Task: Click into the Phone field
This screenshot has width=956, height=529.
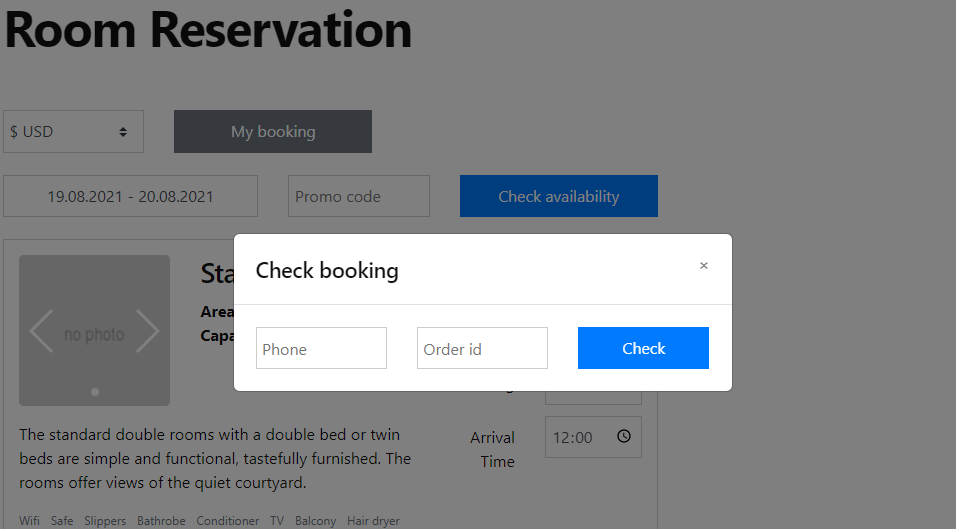Action: click(321, 348)
